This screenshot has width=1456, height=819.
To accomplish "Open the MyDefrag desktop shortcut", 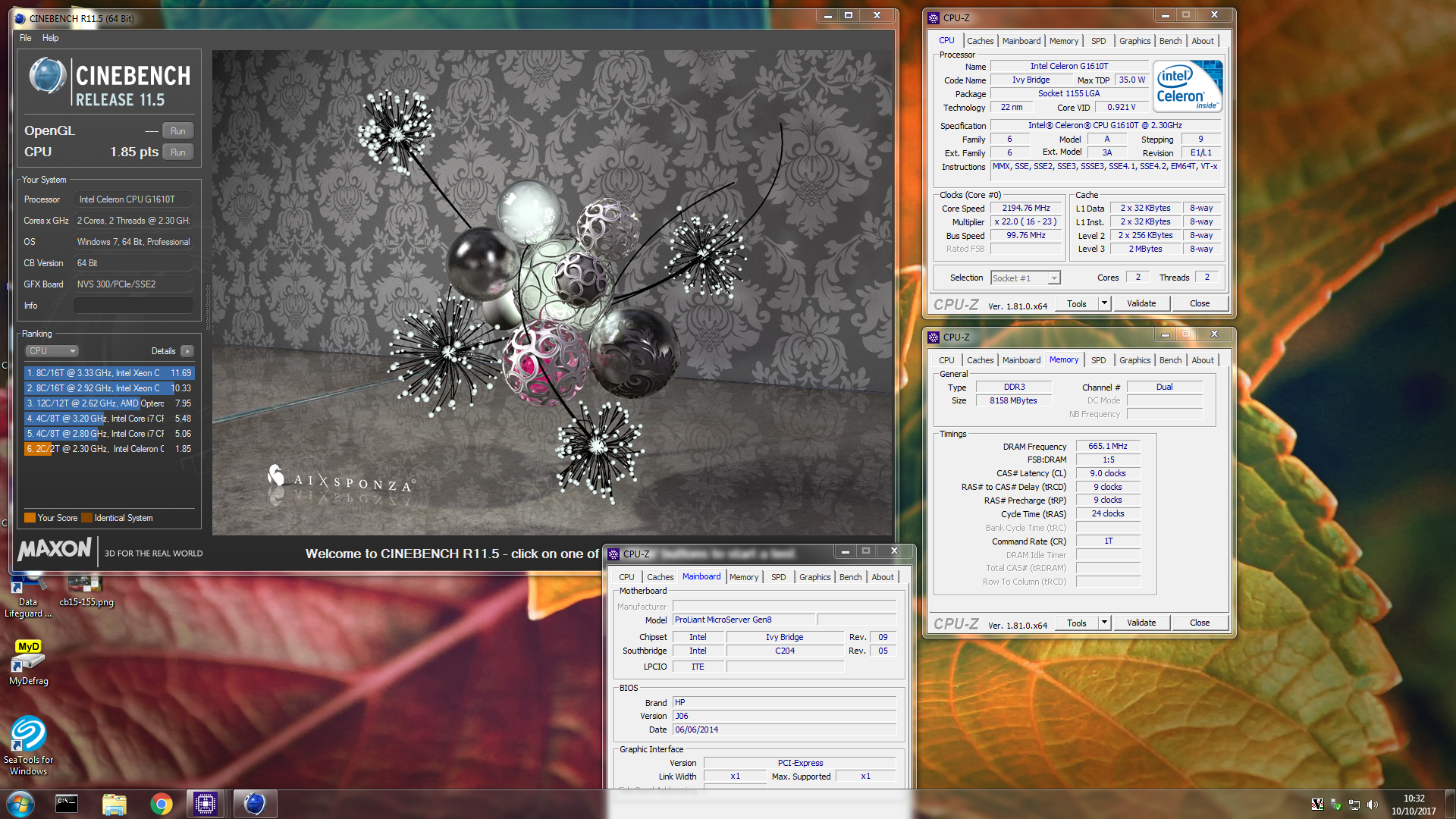I will [x=29, y=663].
